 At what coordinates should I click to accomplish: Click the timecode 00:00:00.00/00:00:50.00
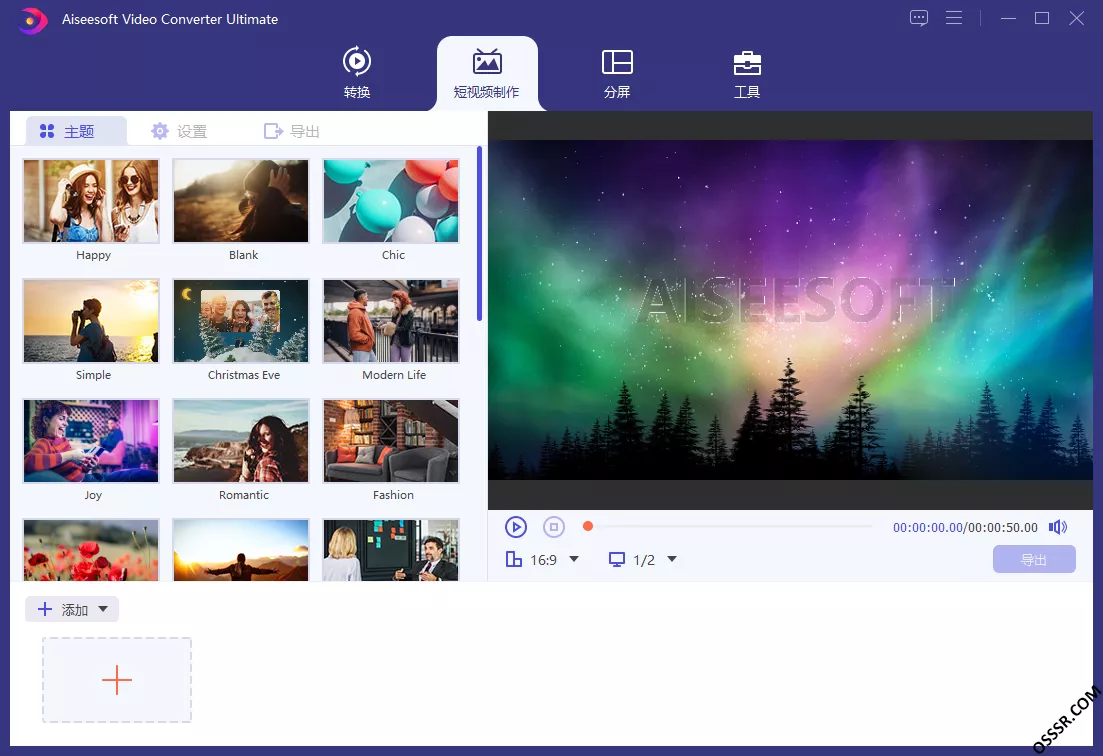(965, 527)
